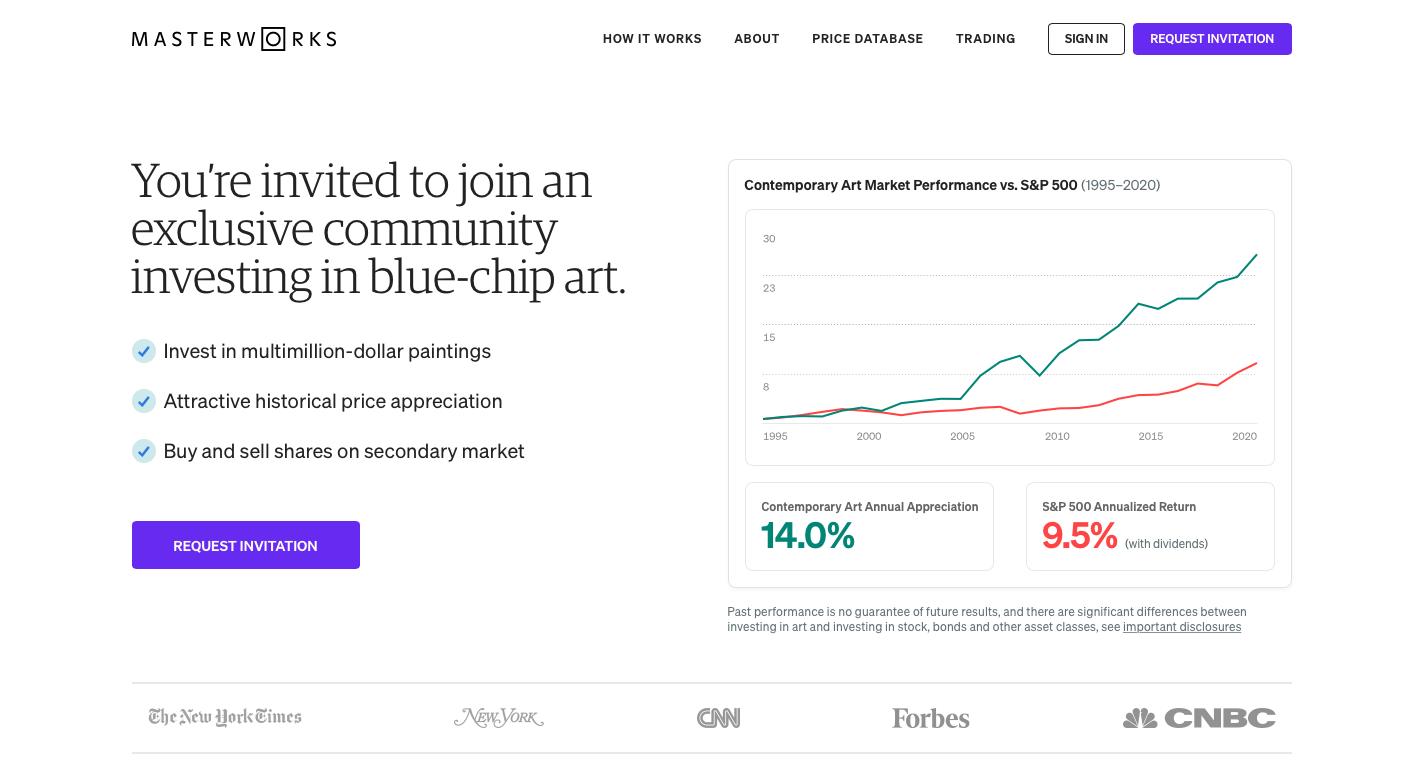Click the Forbes logo
The image size is (1422, 771).
(x=930, y=718)
